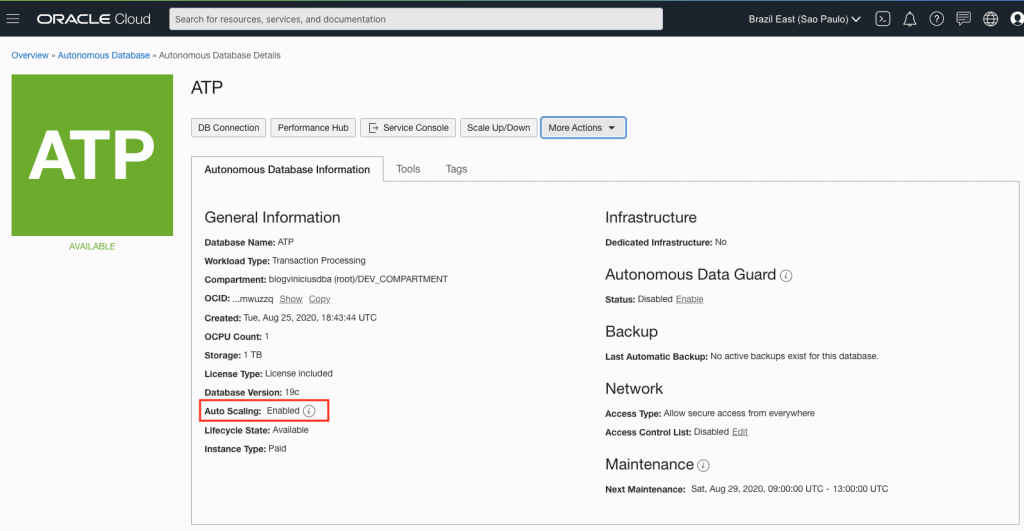Copy the OCID value
The width and height of the screenshot is (1024, 531).
coord(319,299)
